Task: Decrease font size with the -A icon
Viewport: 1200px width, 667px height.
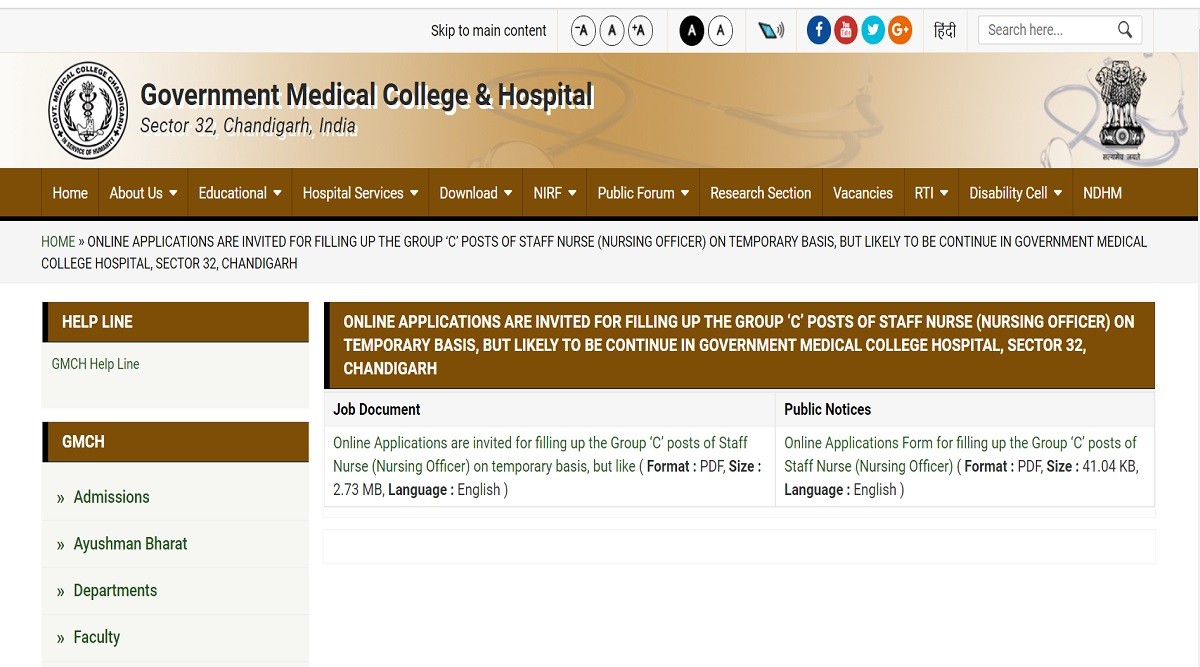Action: pyautogui.click(x=583, y=31)
